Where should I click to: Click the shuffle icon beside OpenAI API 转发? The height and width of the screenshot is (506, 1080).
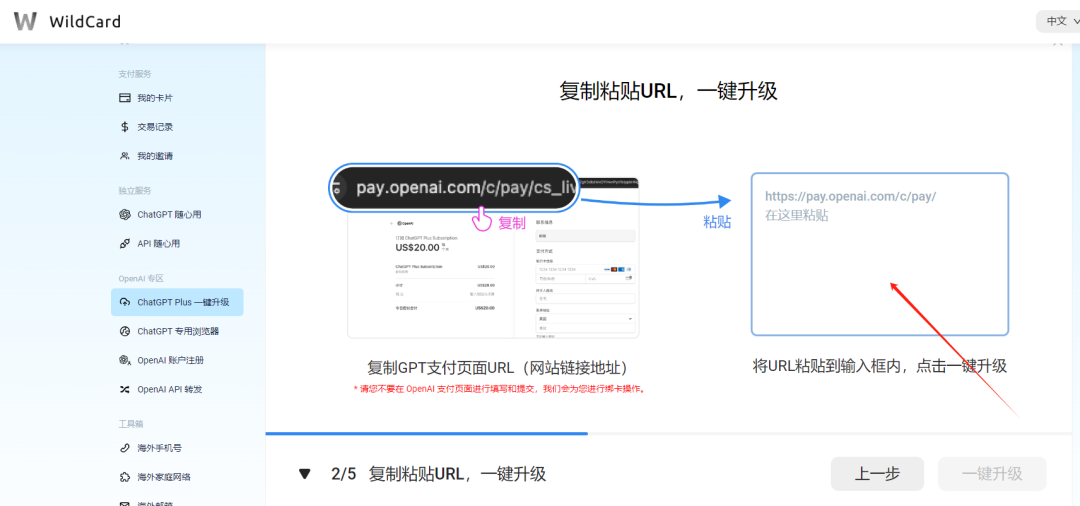click(x=125, y=389)
